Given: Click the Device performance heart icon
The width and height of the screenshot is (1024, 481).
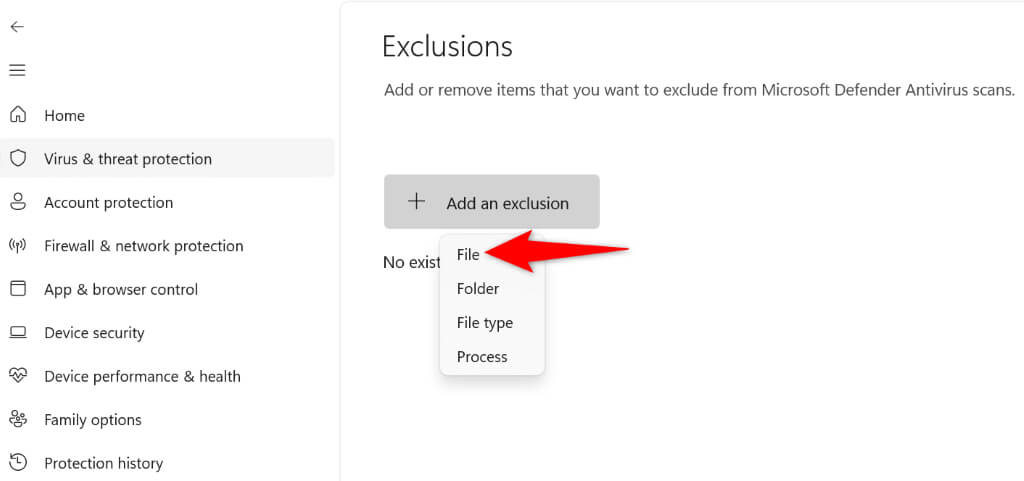Looking at the screenshot, I should 17,376.
